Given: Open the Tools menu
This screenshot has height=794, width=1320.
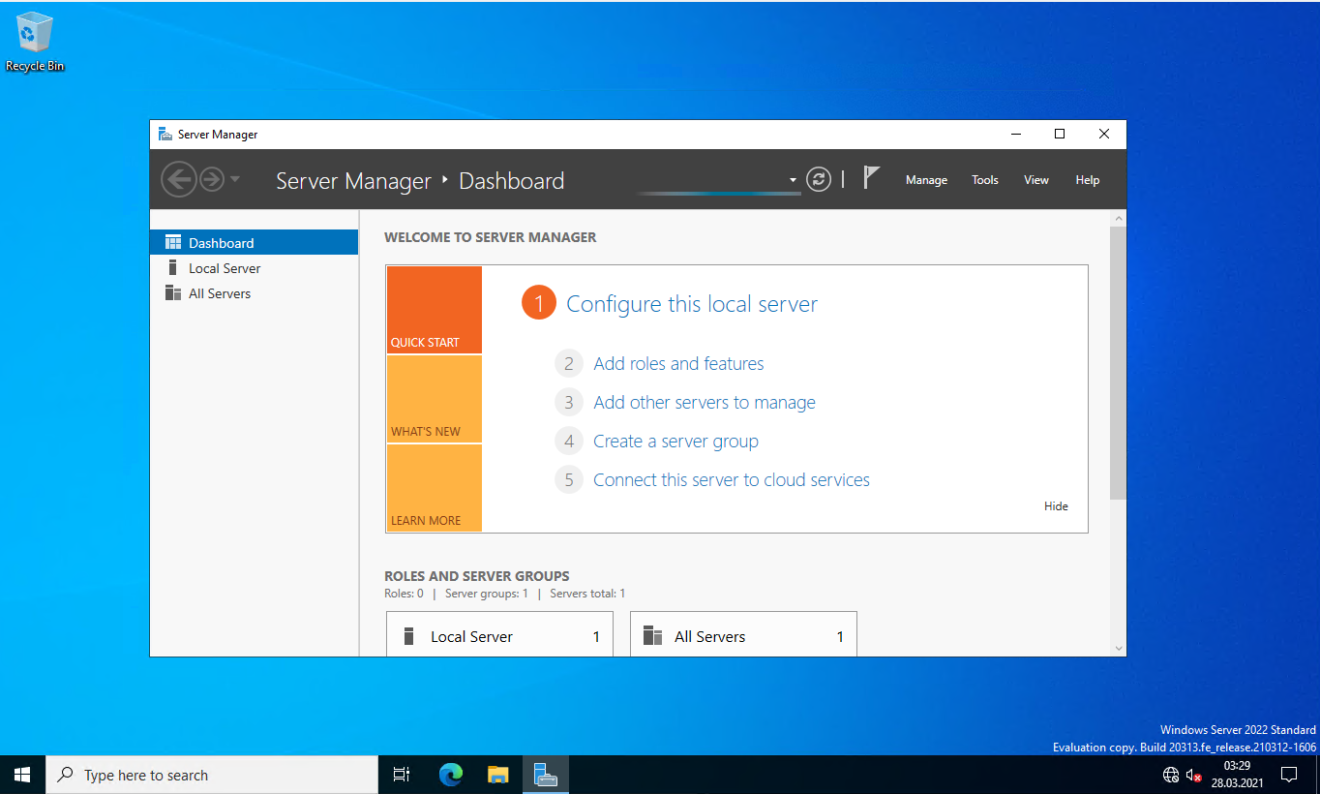Looking at the screenshot, I should [984, 180].
